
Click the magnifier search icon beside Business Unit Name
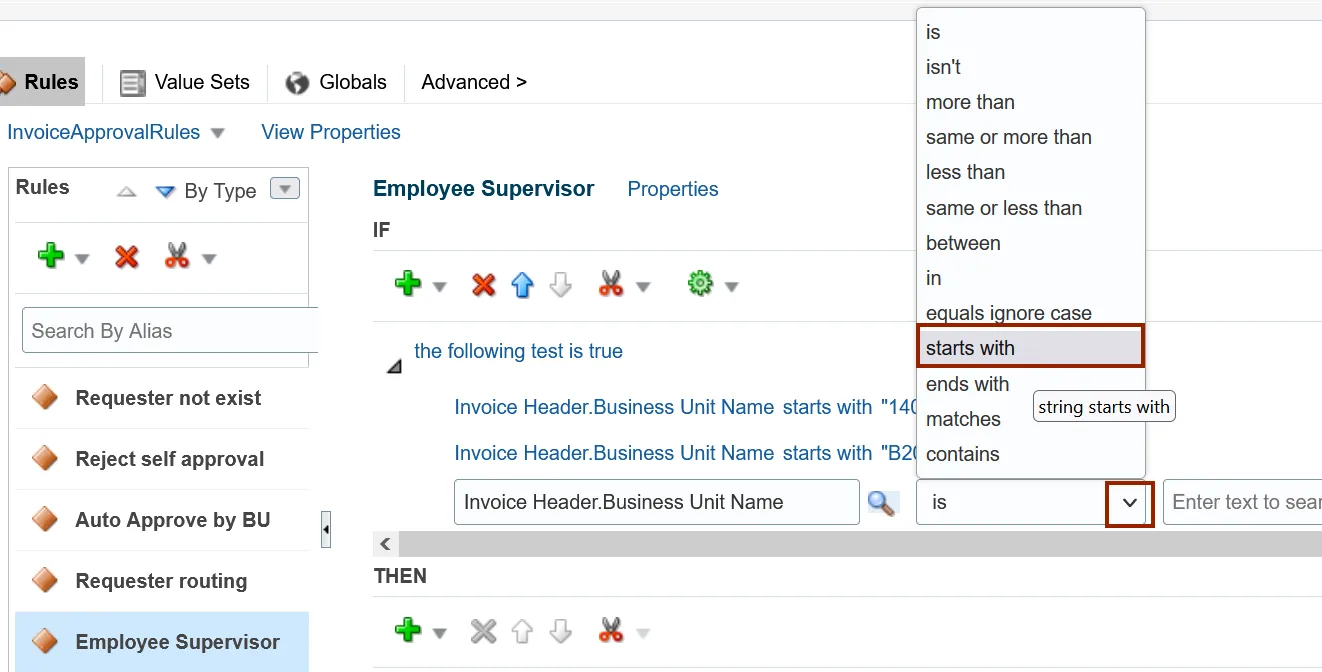point(881,503)
